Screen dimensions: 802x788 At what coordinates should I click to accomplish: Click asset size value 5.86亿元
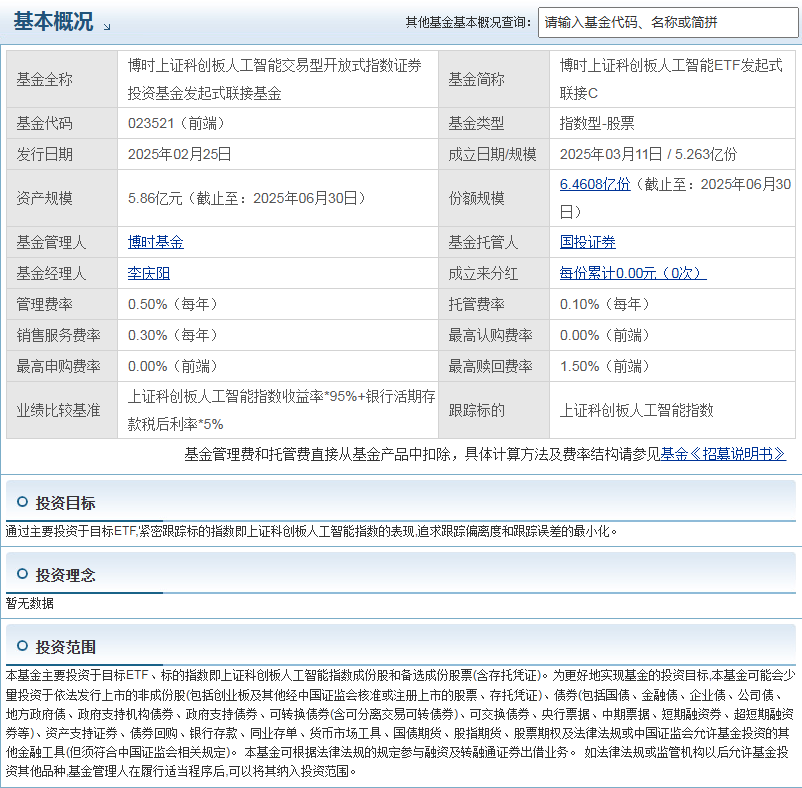click(155, 198)
